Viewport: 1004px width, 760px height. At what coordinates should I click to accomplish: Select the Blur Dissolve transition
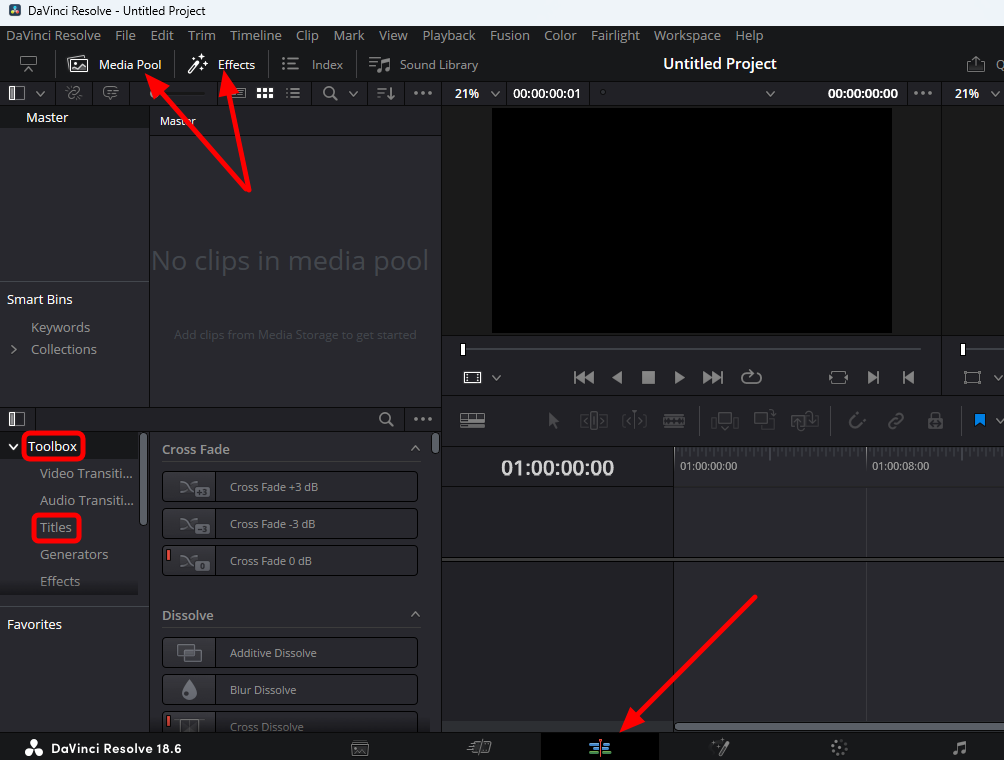(290, 690)
